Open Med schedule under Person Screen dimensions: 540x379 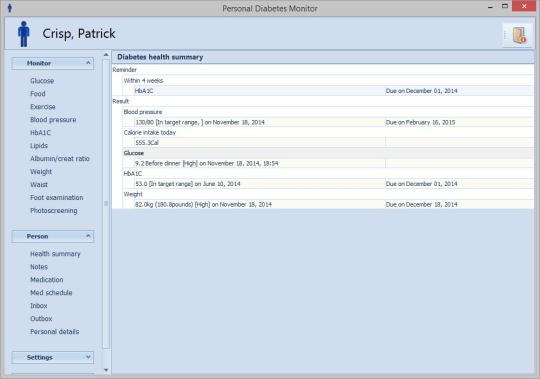(x=51, y=293)
